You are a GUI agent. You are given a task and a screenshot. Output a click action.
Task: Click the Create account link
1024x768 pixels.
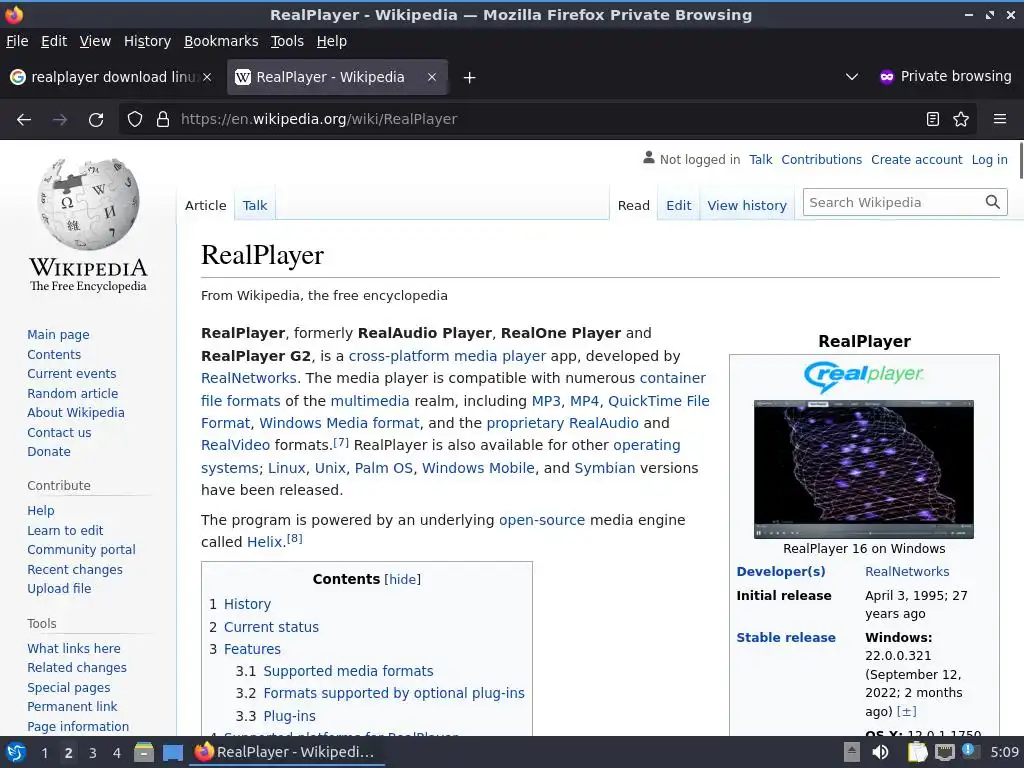click(916, 160)
